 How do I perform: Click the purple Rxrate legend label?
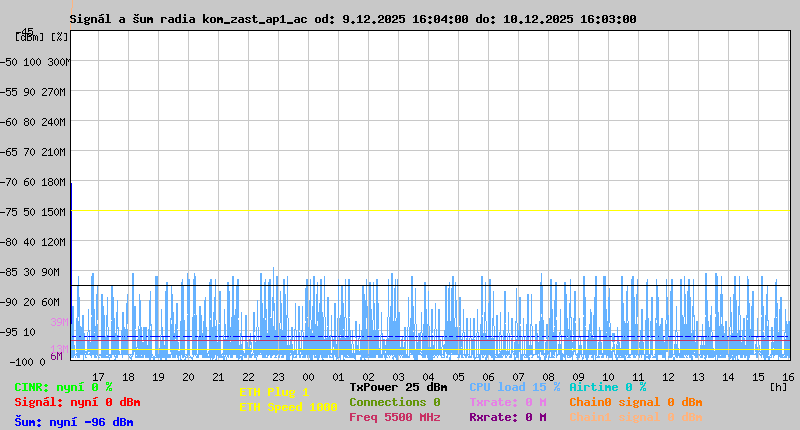click(508, 417)
